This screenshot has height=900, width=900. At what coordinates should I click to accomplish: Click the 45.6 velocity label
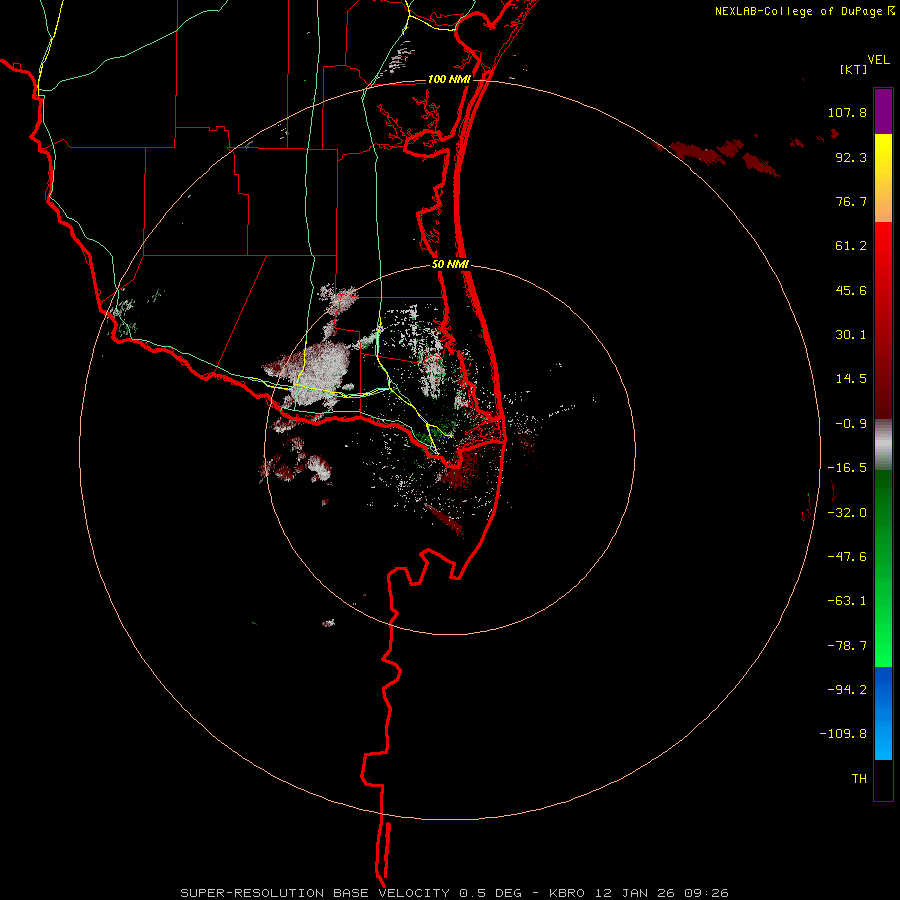point(851,290)
